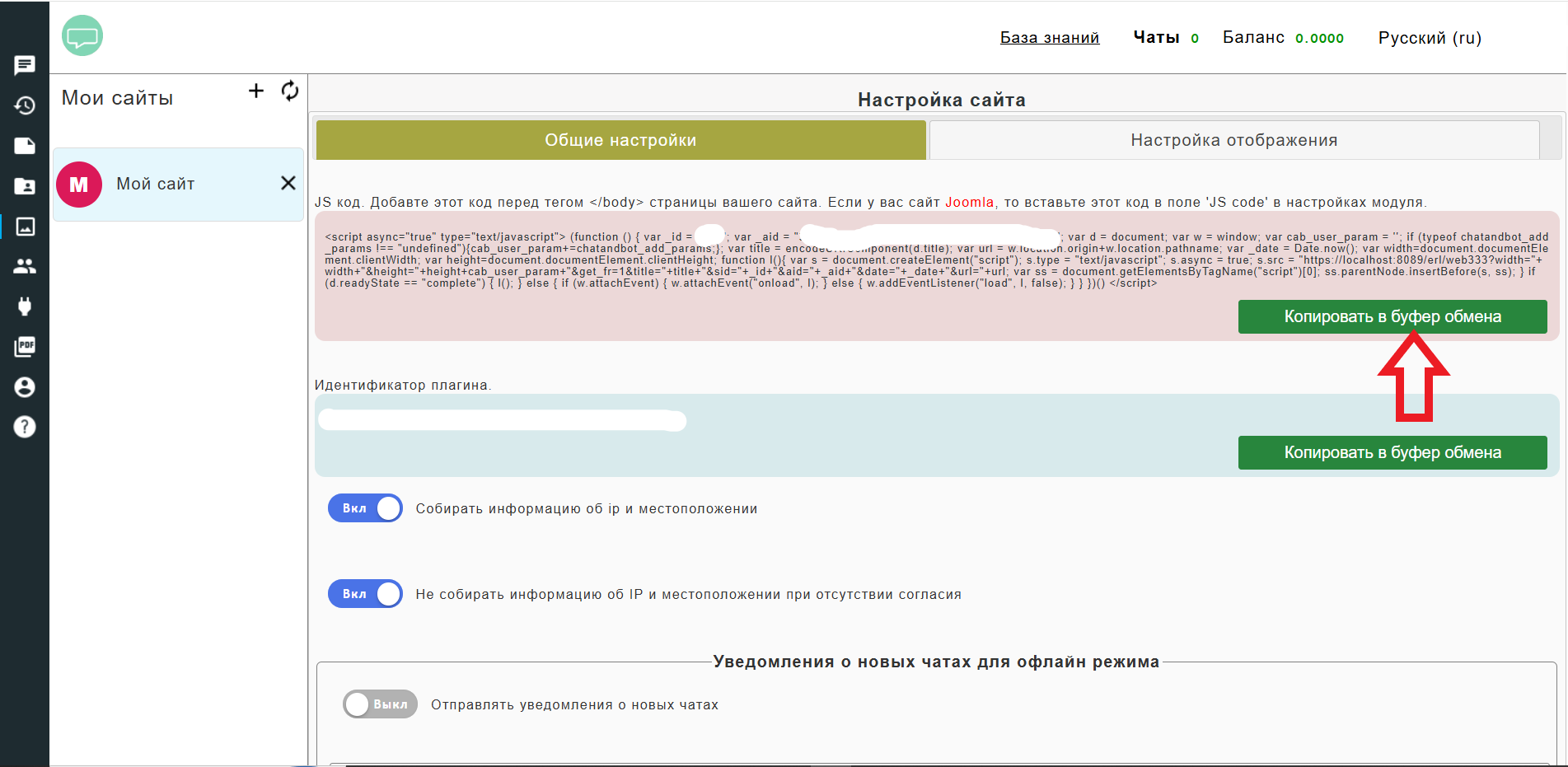This screenshot has height=767, width=1568.
Task: Refresh the Мои сайты list
Action: [x=290, y=91]
